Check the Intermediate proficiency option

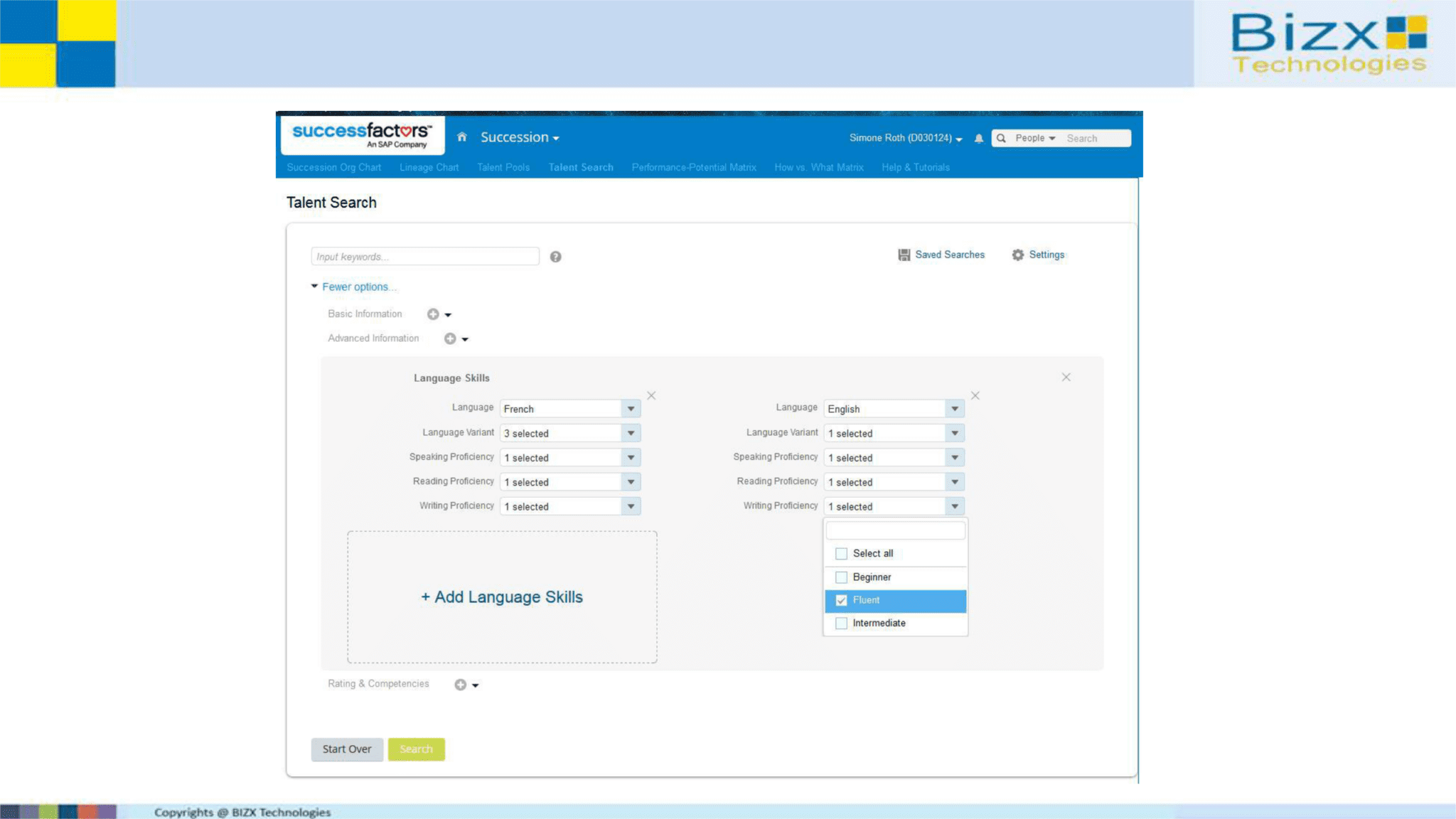pyautogui.click(x=841, y=623)
